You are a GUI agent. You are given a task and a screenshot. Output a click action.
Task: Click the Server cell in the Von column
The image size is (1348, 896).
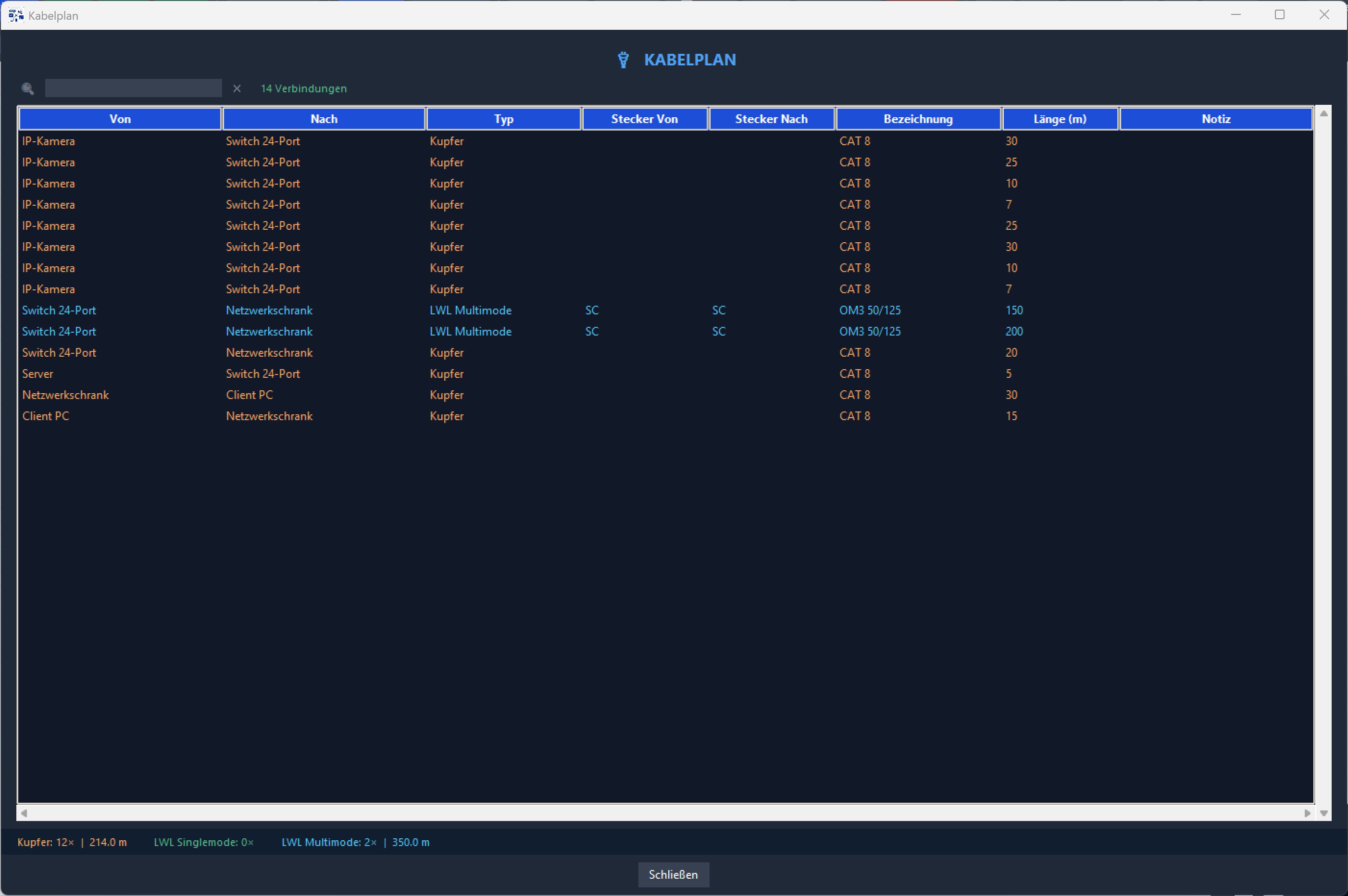click(x=37, y=373)
